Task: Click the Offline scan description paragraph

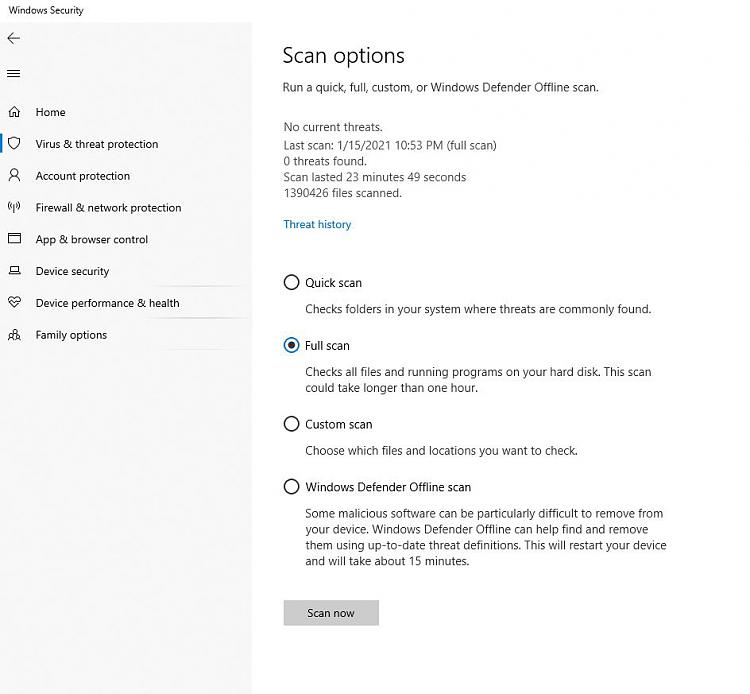Action: click(x=486, y=537)
